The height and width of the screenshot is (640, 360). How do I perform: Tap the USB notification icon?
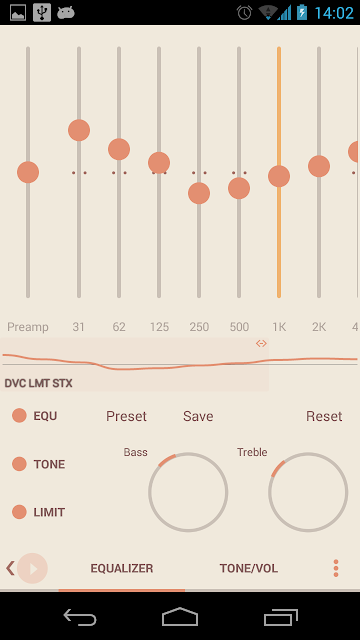click(x=42, y=13)
